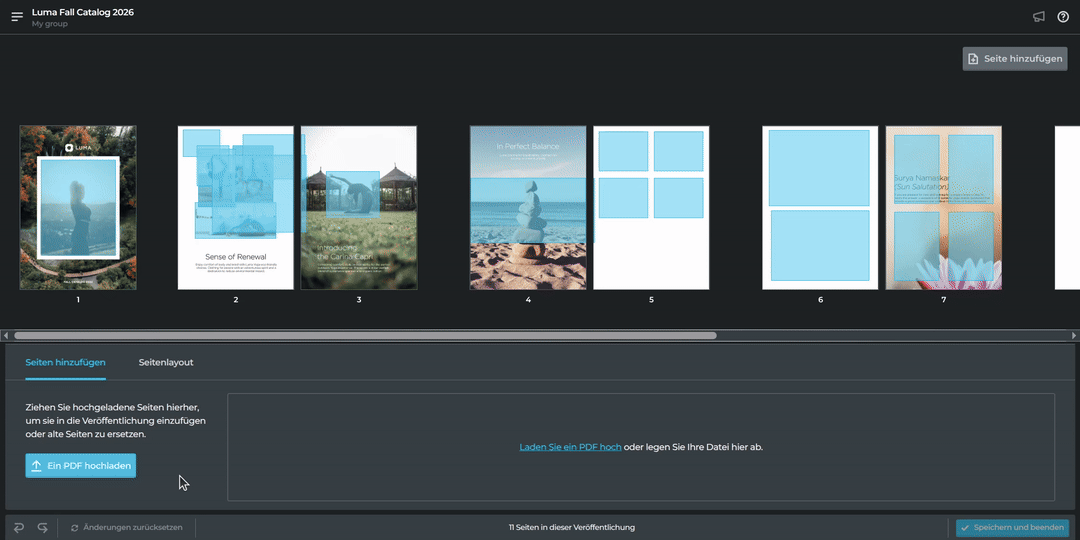Select page 1 cover thumbnail
1080x540 pixels.
(x=78, y=207)
